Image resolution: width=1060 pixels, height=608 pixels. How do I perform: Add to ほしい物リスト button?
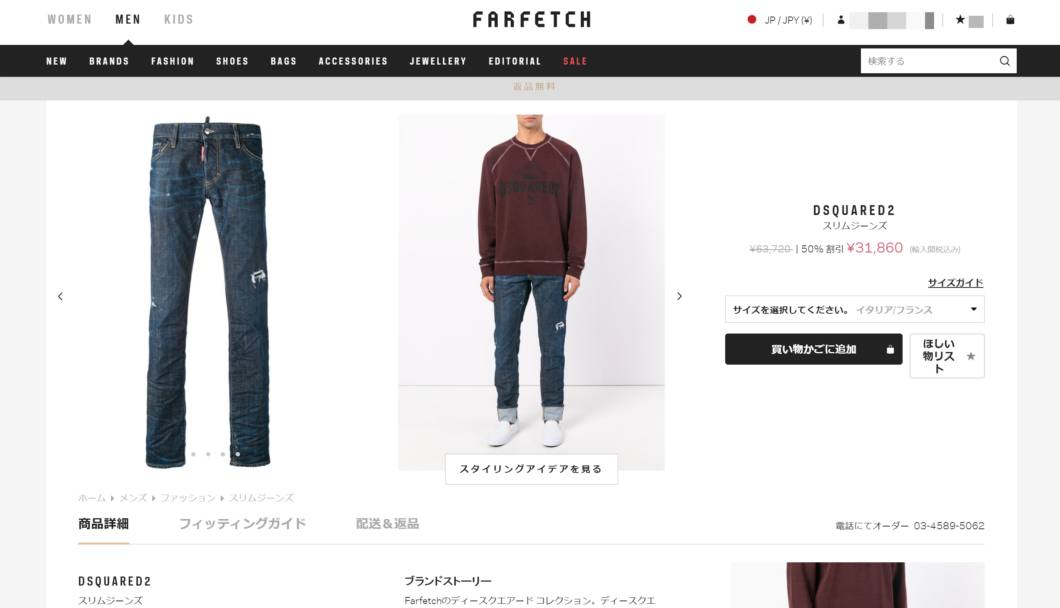coord(946,356)
